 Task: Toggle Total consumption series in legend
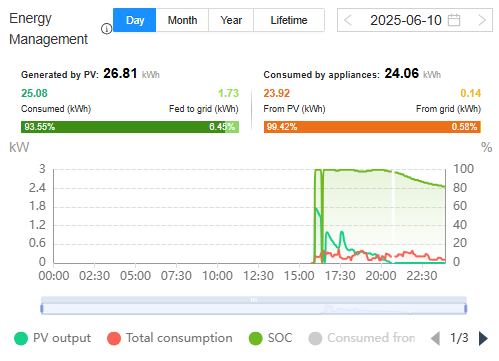pos(170,338)
